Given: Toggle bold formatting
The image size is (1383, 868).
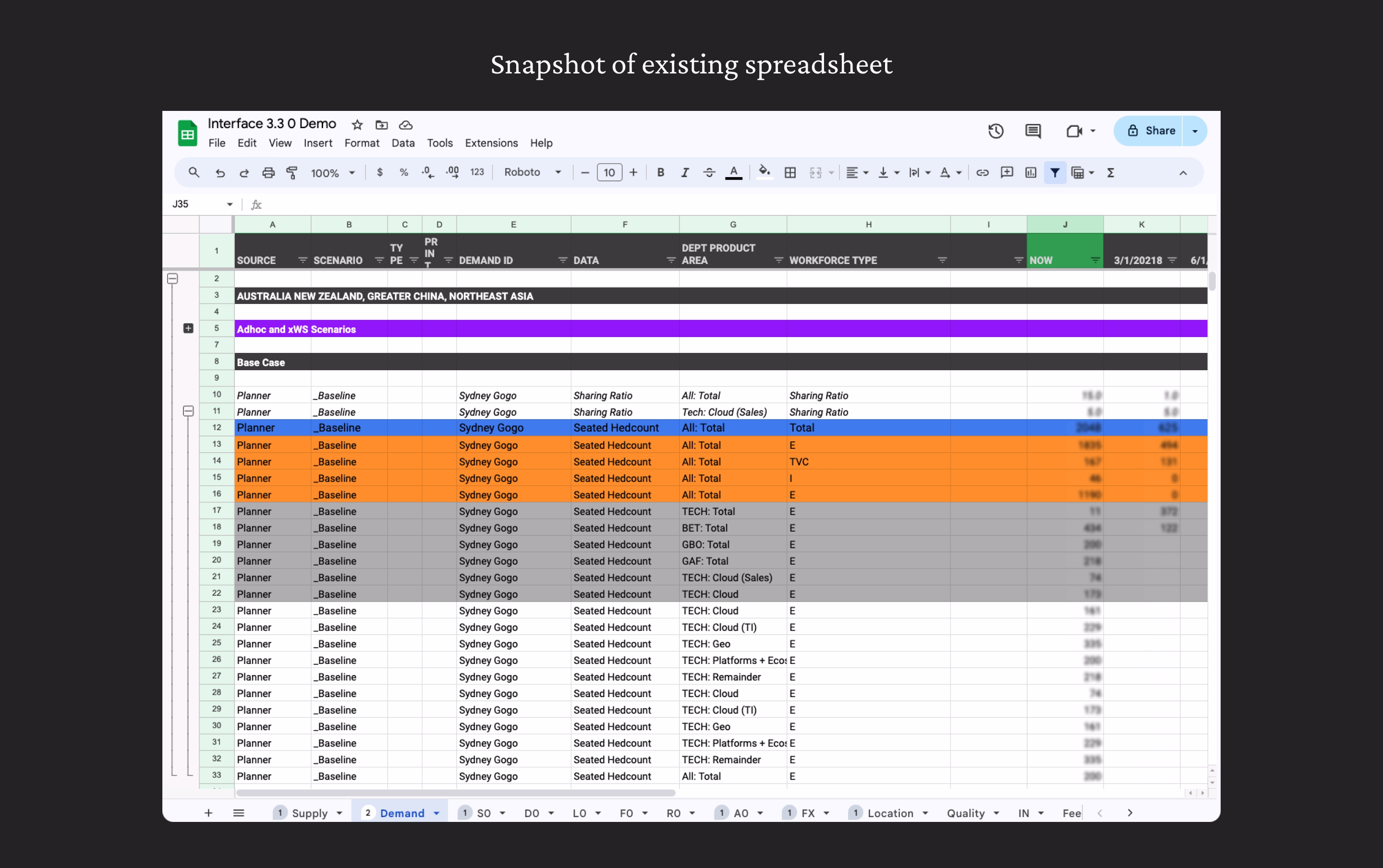Looking at the screenshot, I should pos(660,172).
